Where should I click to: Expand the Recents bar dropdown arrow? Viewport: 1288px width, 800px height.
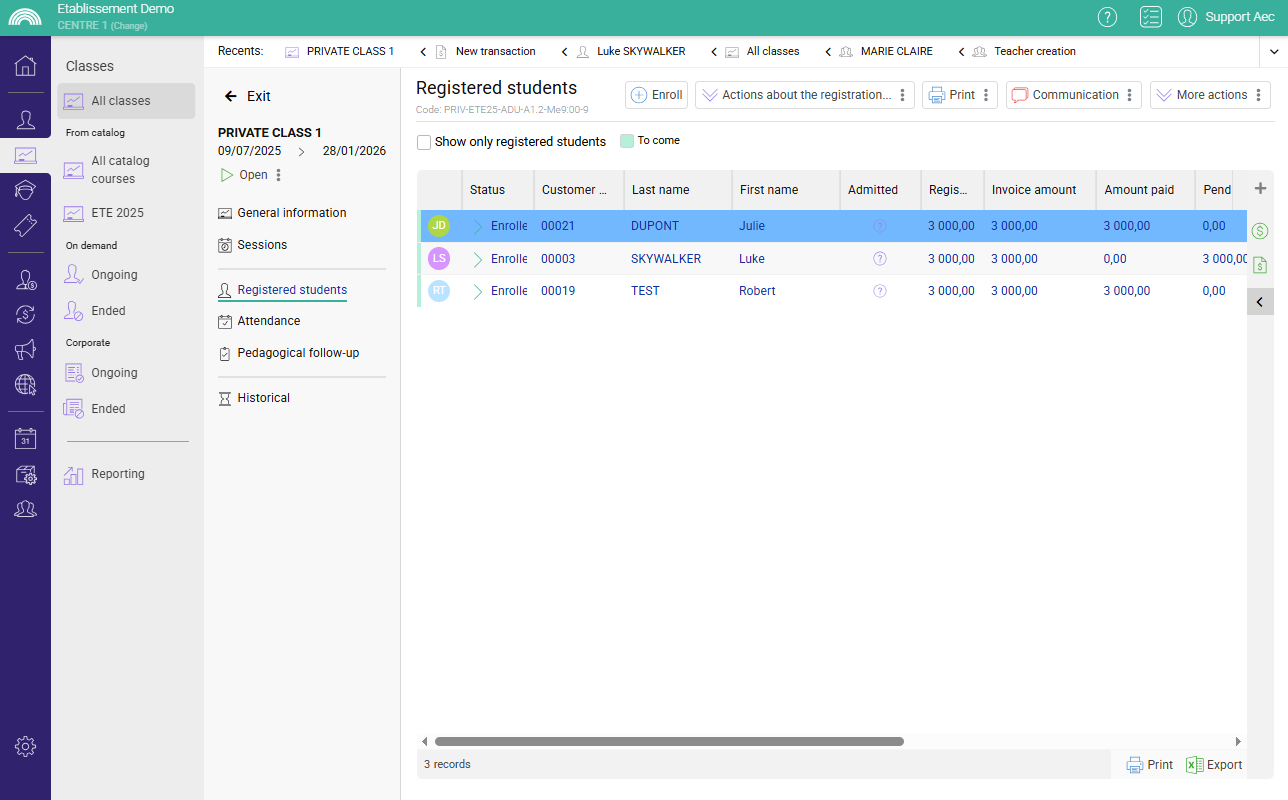tap(1274, 52)
